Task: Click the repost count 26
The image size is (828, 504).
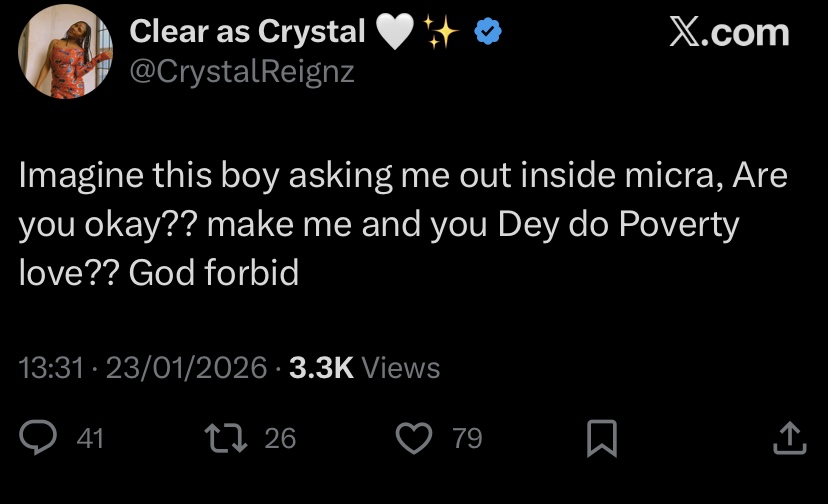Action: point(280,438)
